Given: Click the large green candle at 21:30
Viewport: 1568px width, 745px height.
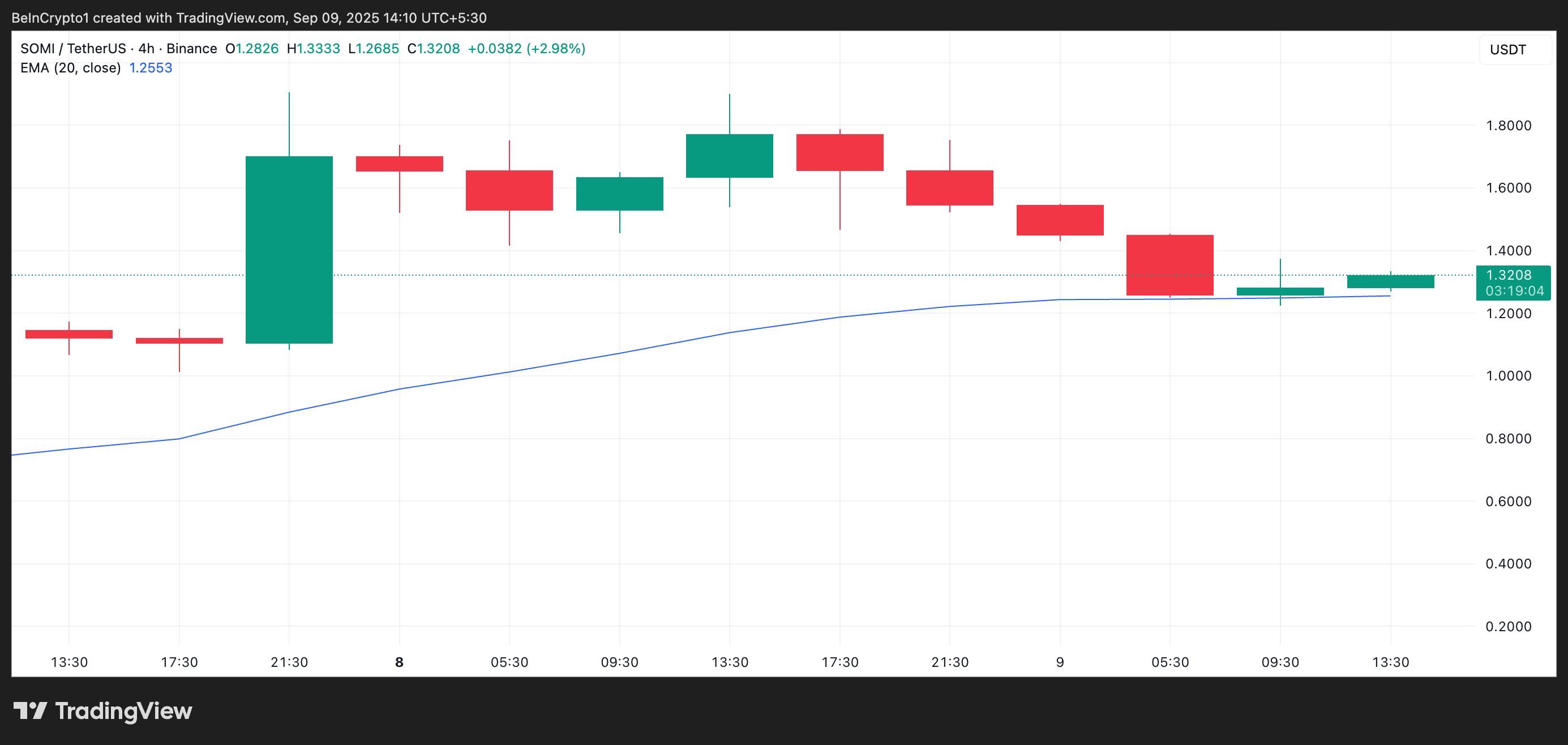Looking at the screenshot, I should pyautogui.click(x=289, y=250).
